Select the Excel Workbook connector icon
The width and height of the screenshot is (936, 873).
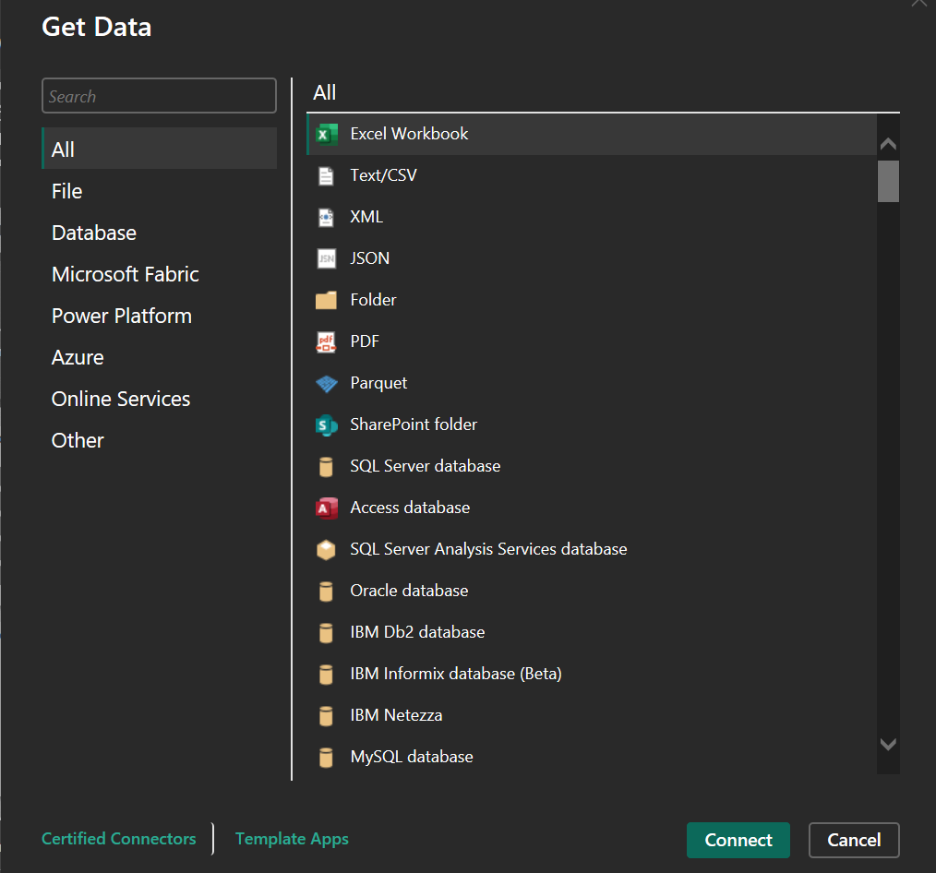coord(326,134)
